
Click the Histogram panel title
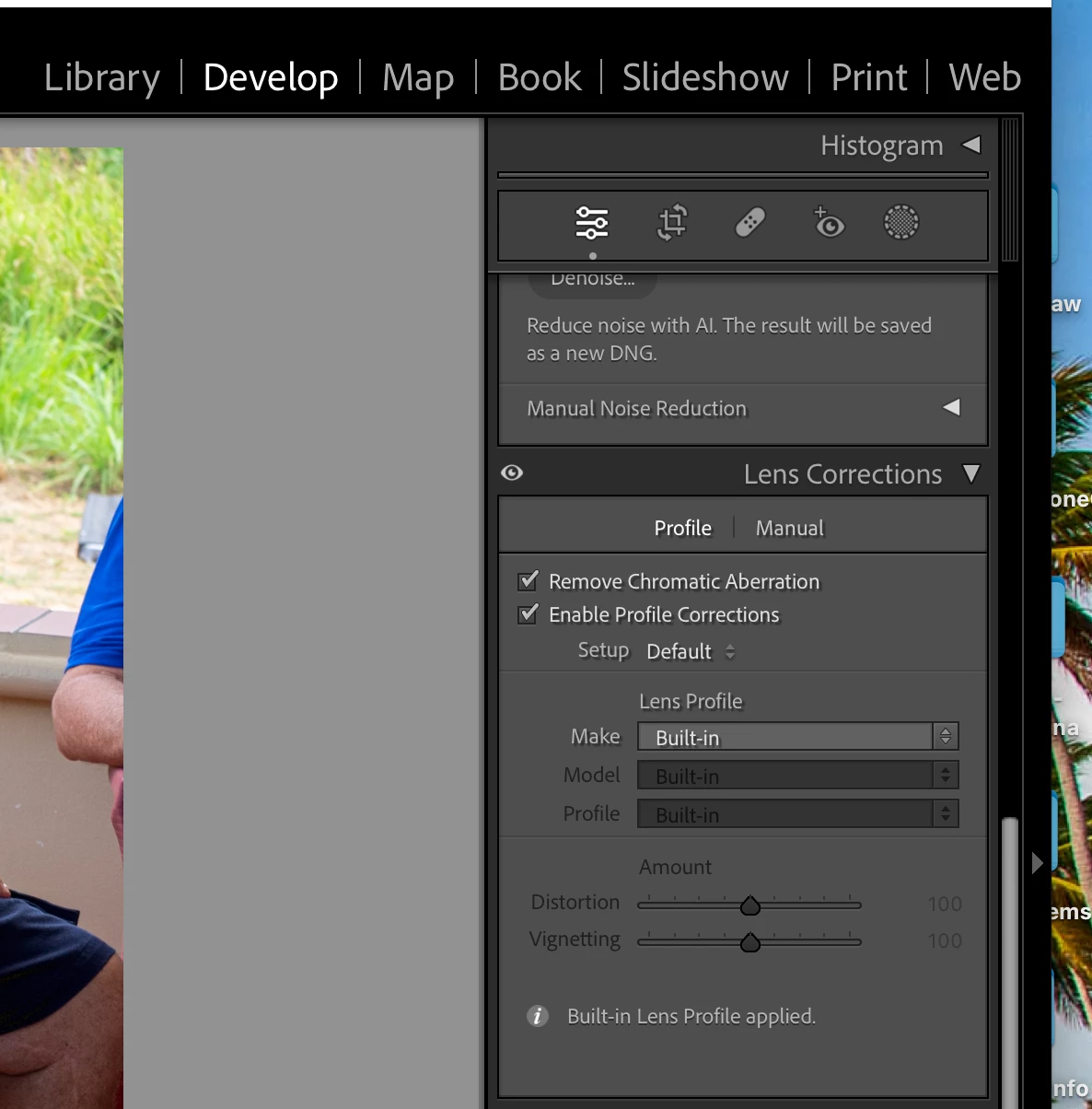click(x=881, y=146)
